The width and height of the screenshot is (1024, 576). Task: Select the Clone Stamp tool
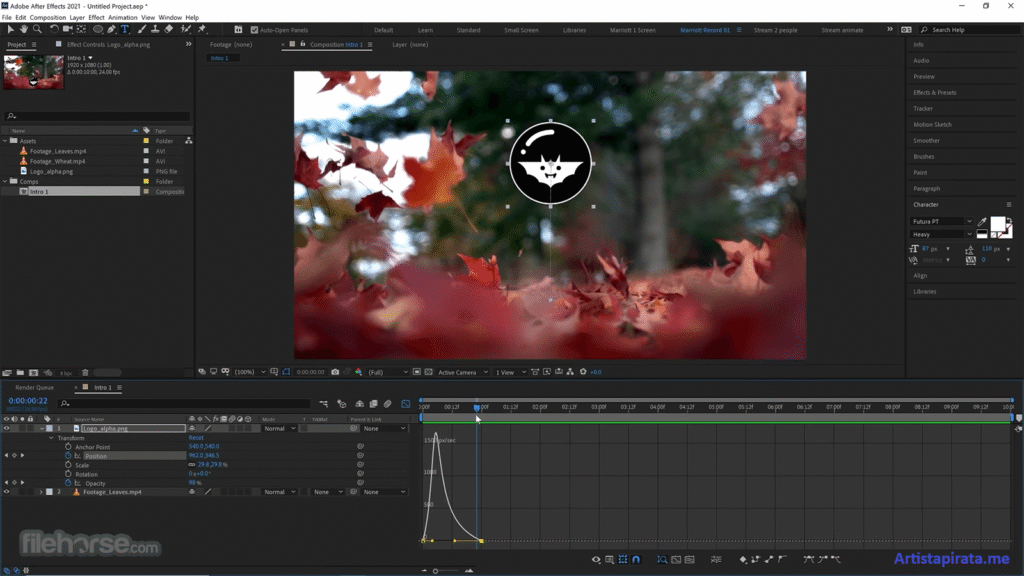click(x=155, y=29)
